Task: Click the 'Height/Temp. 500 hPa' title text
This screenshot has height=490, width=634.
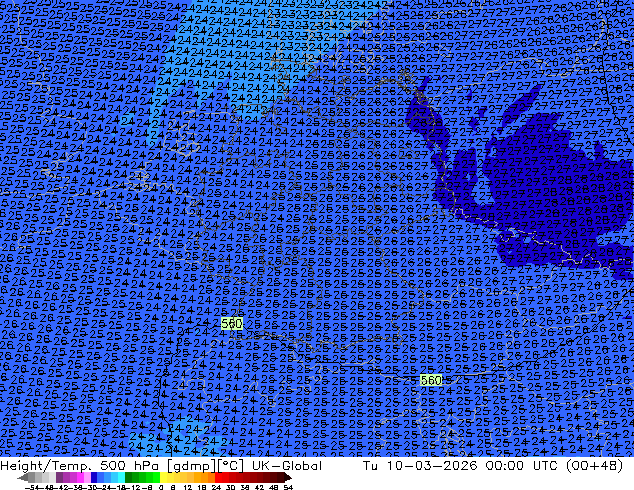Action: [81, 465]
